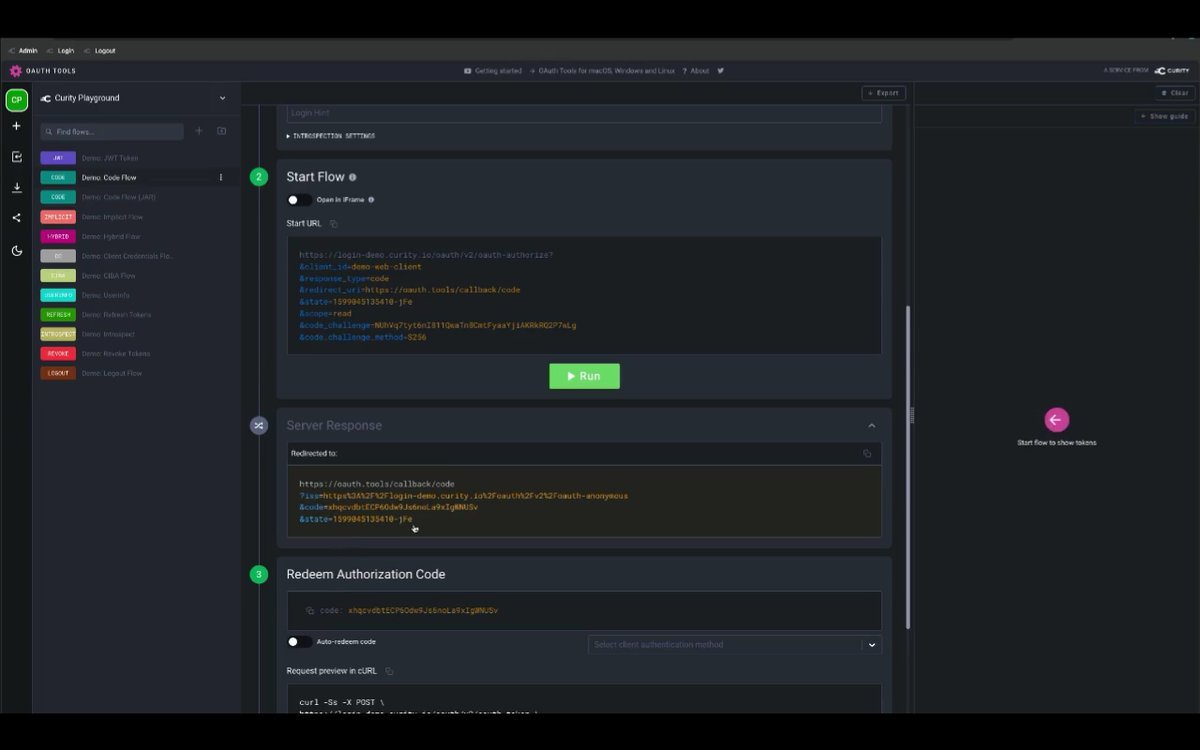Viewport: 1200px width, 750px height.
Task: Toggle the Open in iFrame switch
Action: tap(299, 200)
